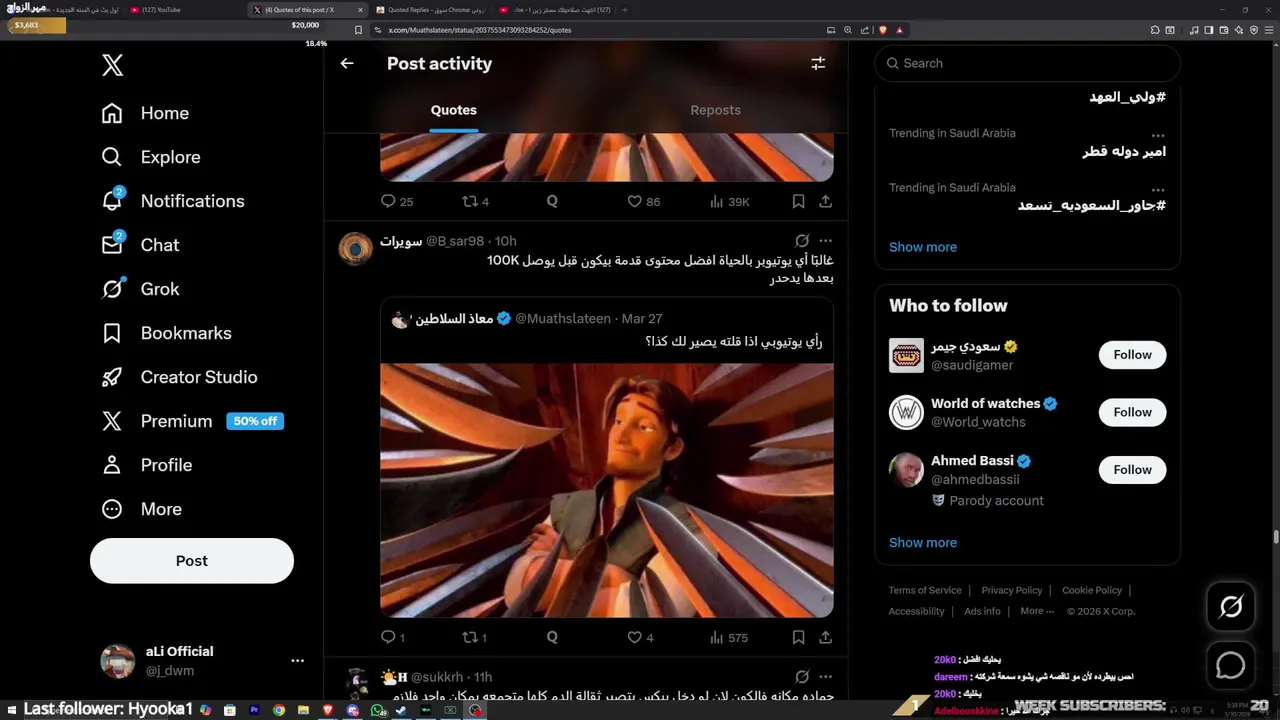
Task: Open Chat messages
Action: 140,245
